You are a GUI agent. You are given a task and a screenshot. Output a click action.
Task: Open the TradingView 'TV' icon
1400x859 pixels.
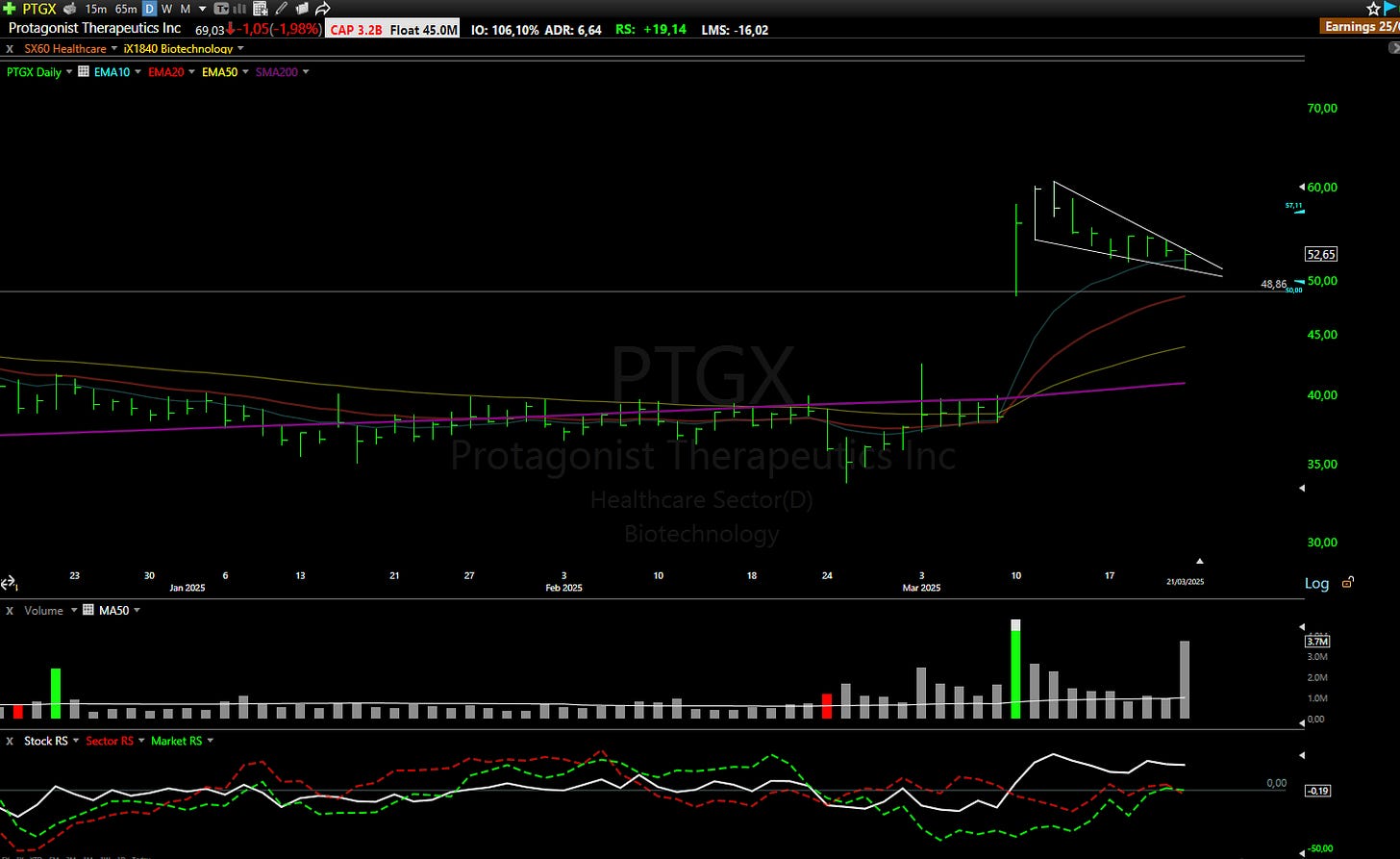click(x=221, y=9)
